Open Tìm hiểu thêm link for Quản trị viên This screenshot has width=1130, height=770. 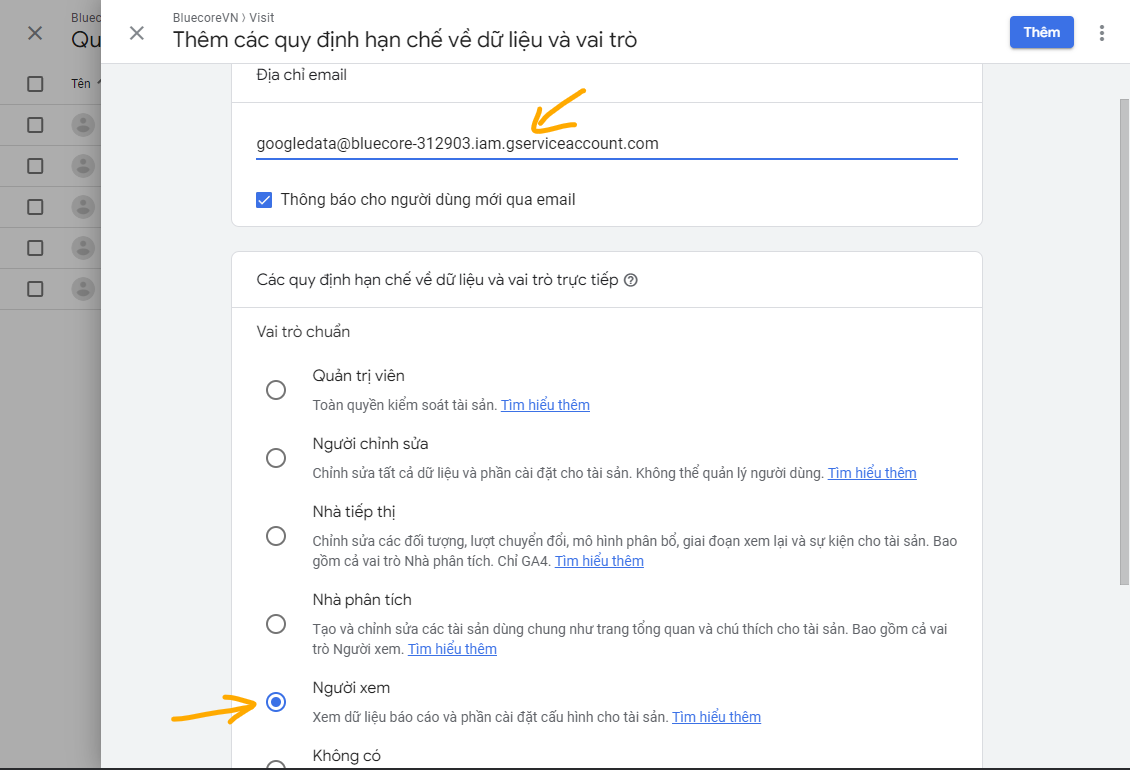pyautogui.click(x=545, y=405)
